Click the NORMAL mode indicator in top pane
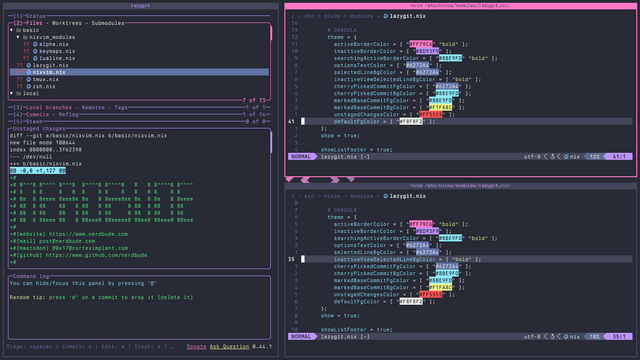This screenshot has width=640, height=360. click(301, 156)
